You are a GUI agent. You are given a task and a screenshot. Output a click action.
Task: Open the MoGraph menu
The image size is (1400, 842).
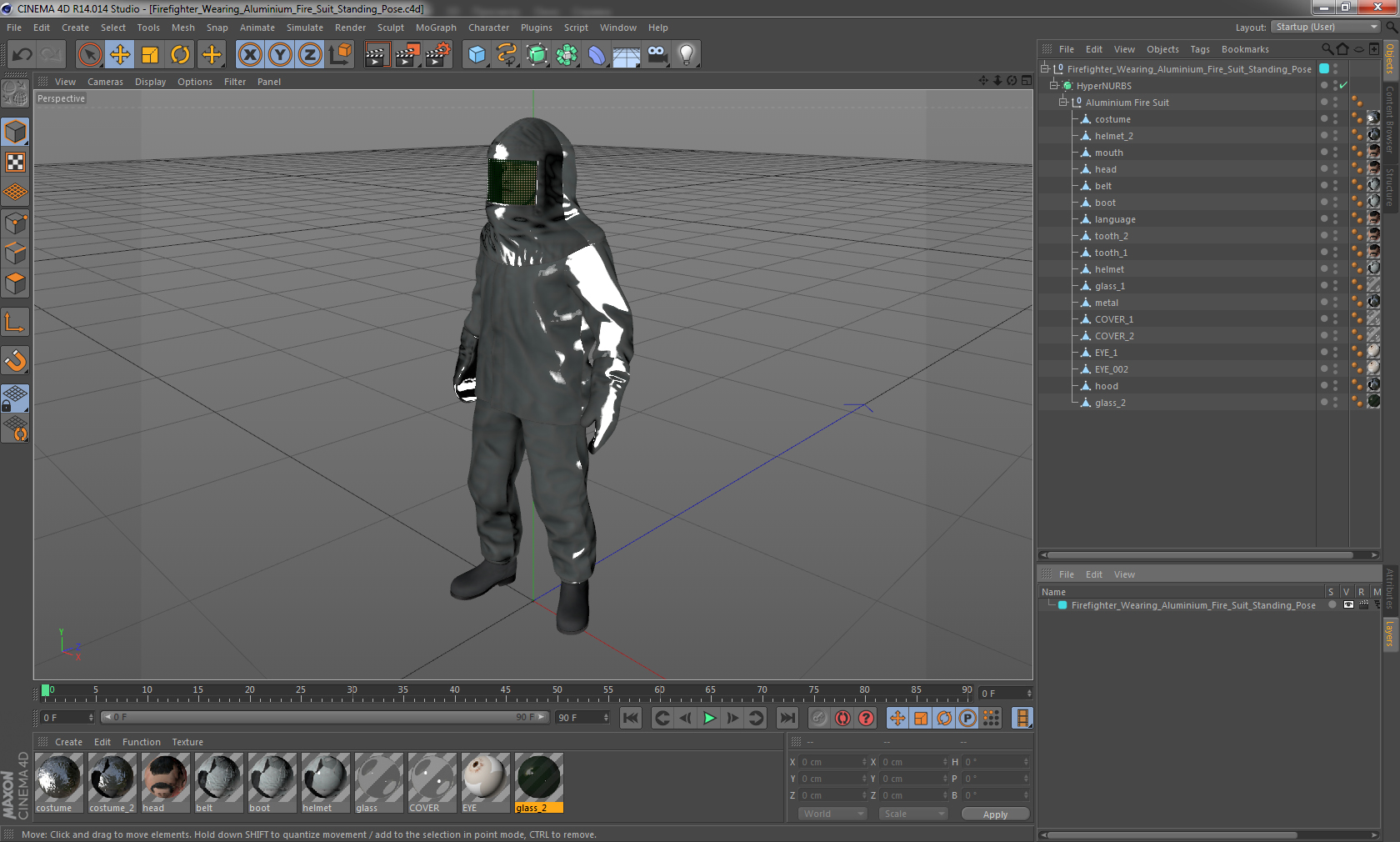point(436,28)
